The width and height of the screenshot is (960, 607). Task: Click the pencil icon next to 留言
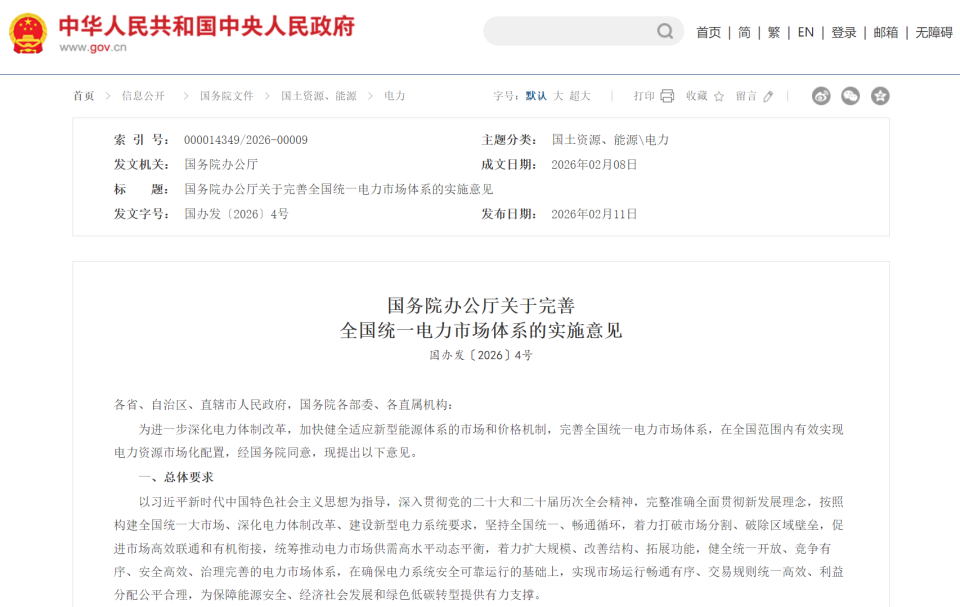[767, 96]
